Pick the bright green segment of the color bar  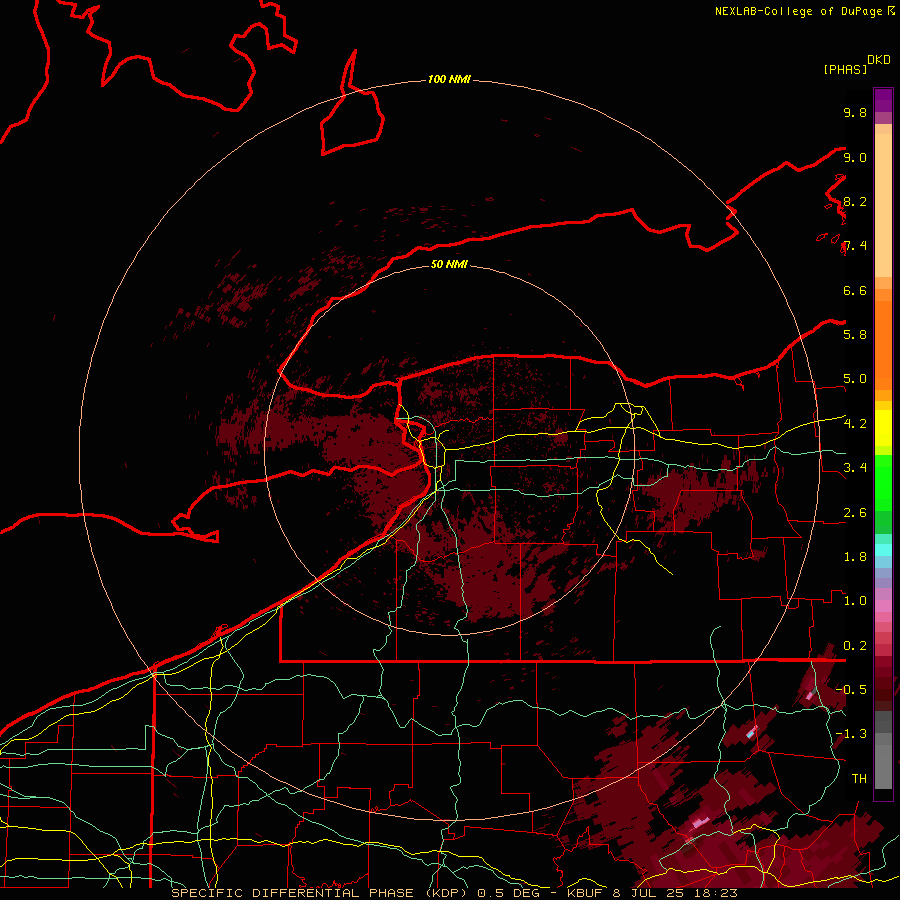(x=883, y=483)
